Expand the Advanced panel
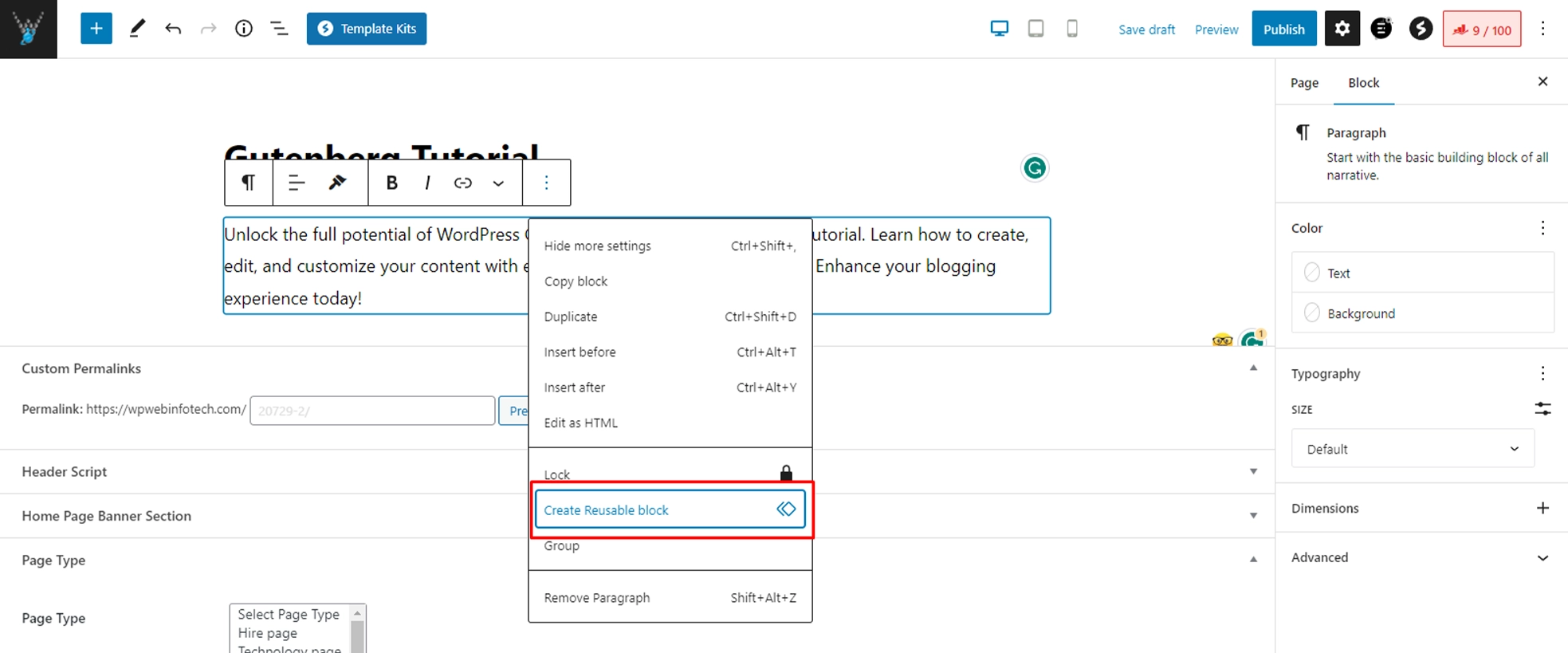The height and width of the screenshot is (653, 1568). (x=1421, y=557)
